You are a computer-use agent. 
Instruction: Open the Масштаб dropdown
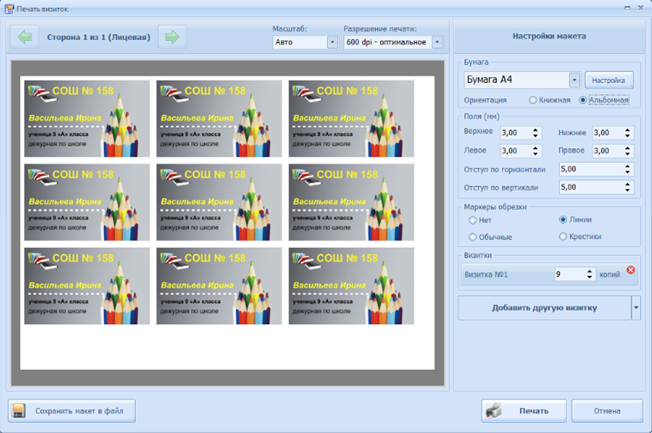332,43
